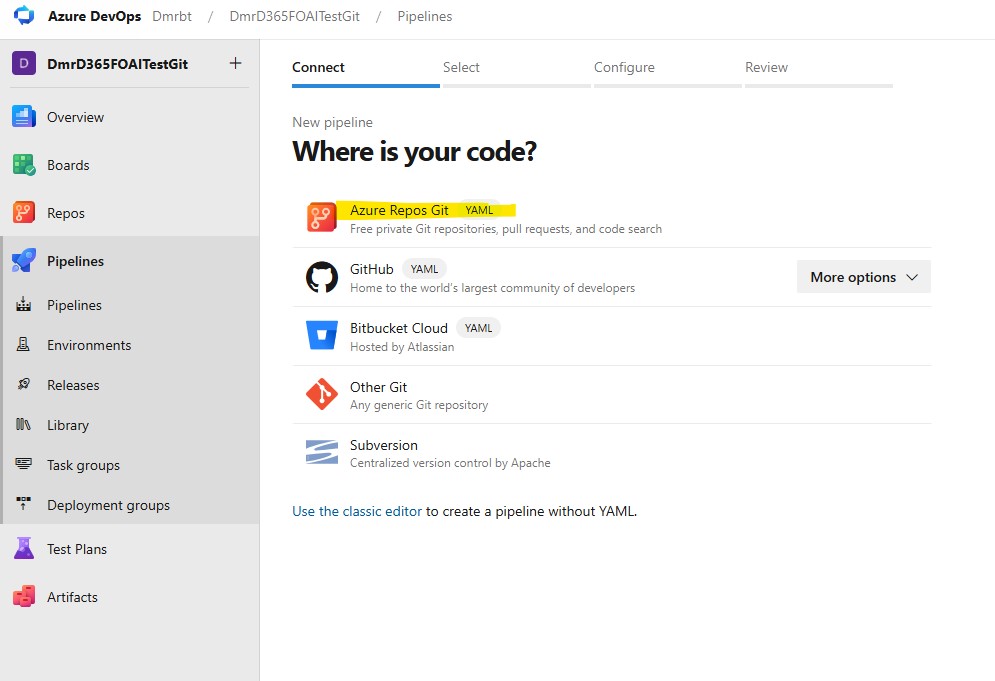The height and width of the screenshot is (681, 995).
Task: Select Other Git as code source
Action: pos(612,394)
